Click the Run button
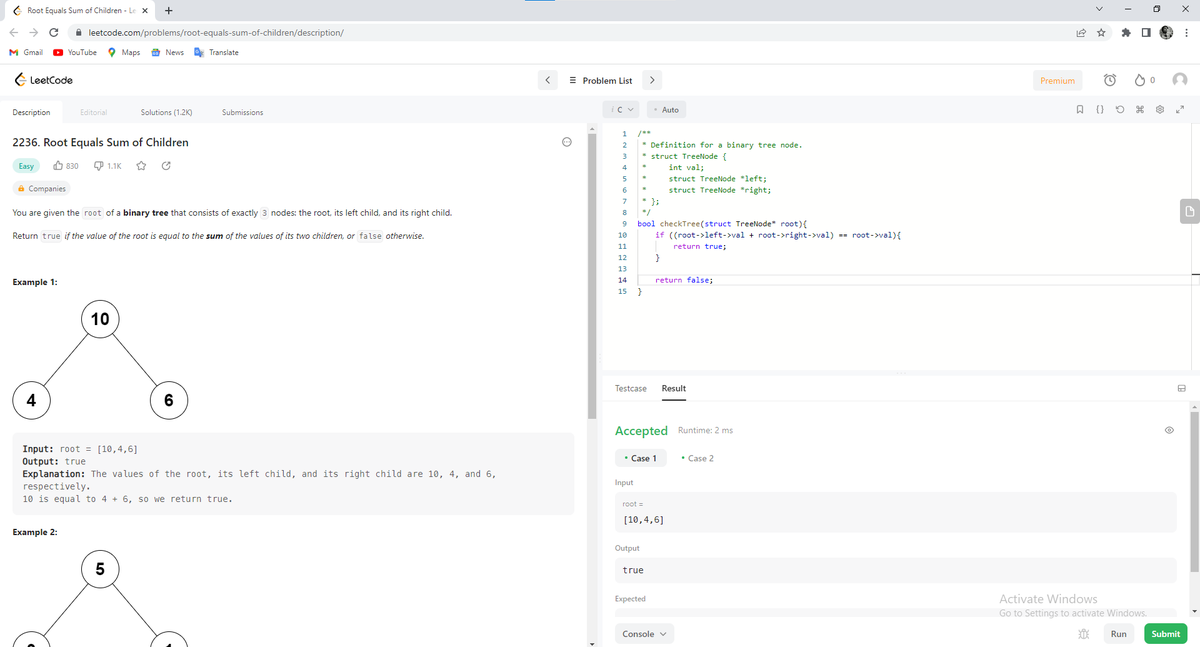Viewport: 1200px width, 647px height. [x=1118, y=634]
